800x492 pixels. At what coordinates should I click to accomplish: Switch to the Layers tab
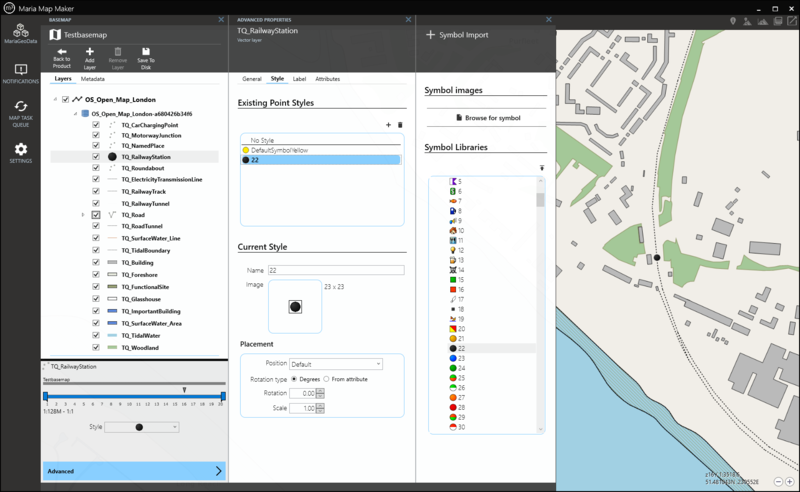point(63,79)
